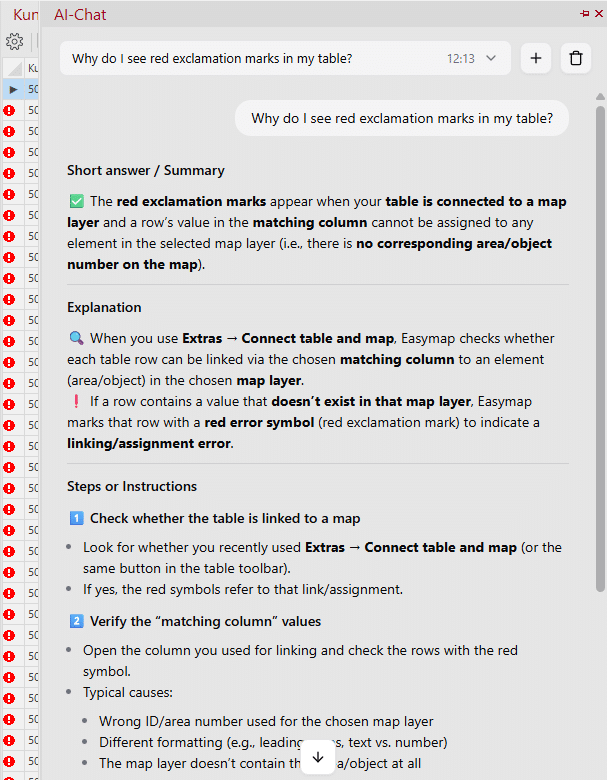Click the 12:13 timestamp in chat header

[x=461, y=59]
